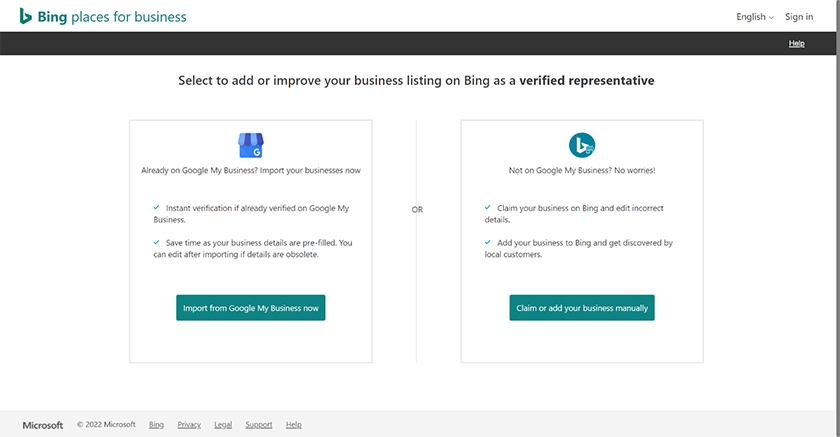Click 'Claim your business on Bing' bullet
This screenshot has height=437, width=840.
(574, 214)
